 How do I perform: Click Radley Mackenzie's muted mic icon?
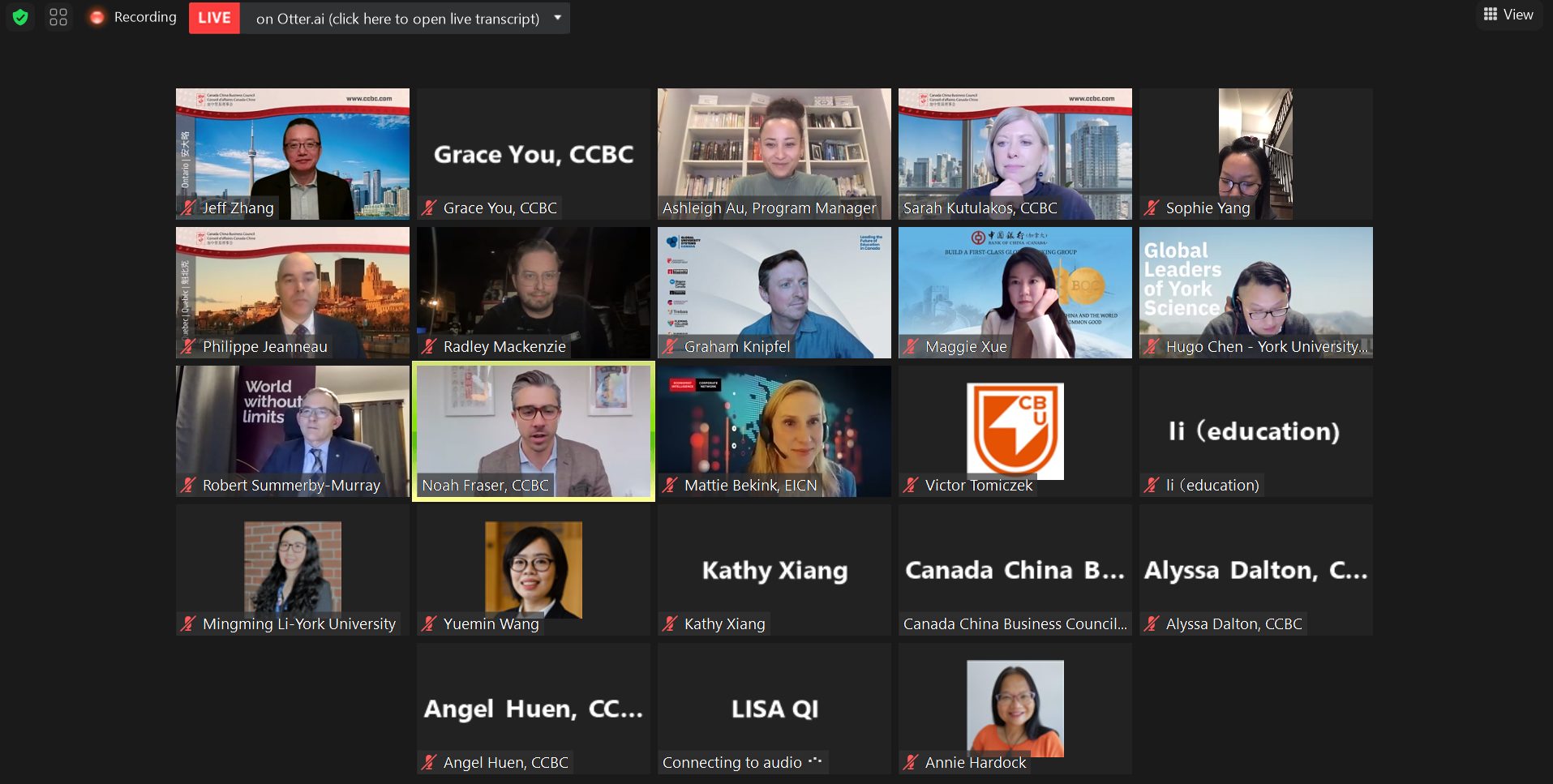tap(429, 346)
